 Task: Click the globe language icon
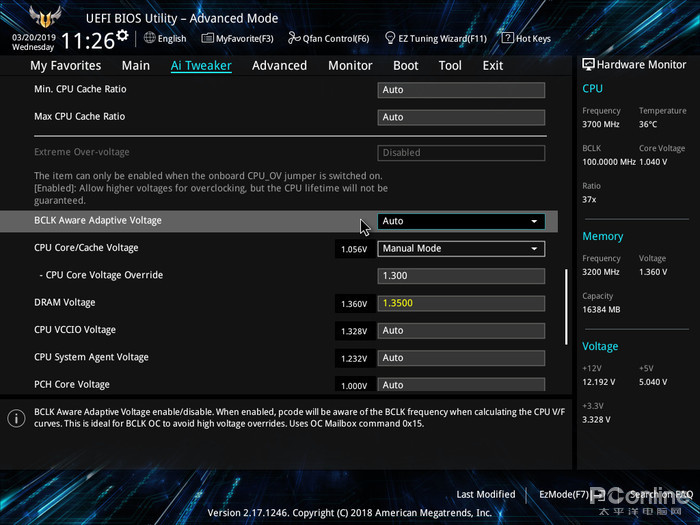pyautogui.click(x=150, y=38)
